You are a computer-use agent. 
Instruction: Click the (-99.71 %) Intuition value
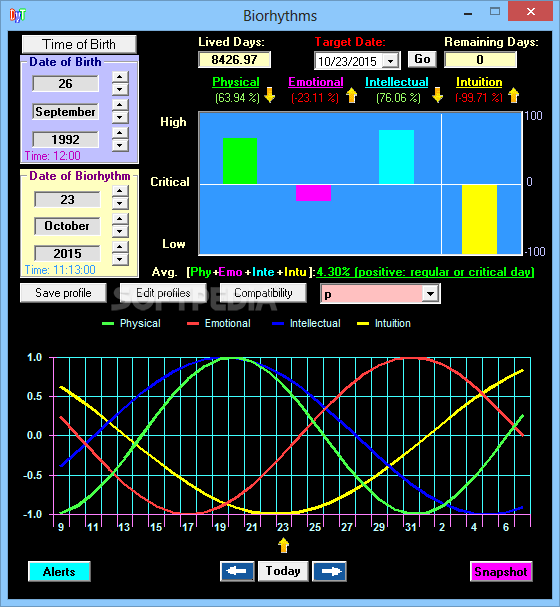pyautogui.click(x=479, y=98)
